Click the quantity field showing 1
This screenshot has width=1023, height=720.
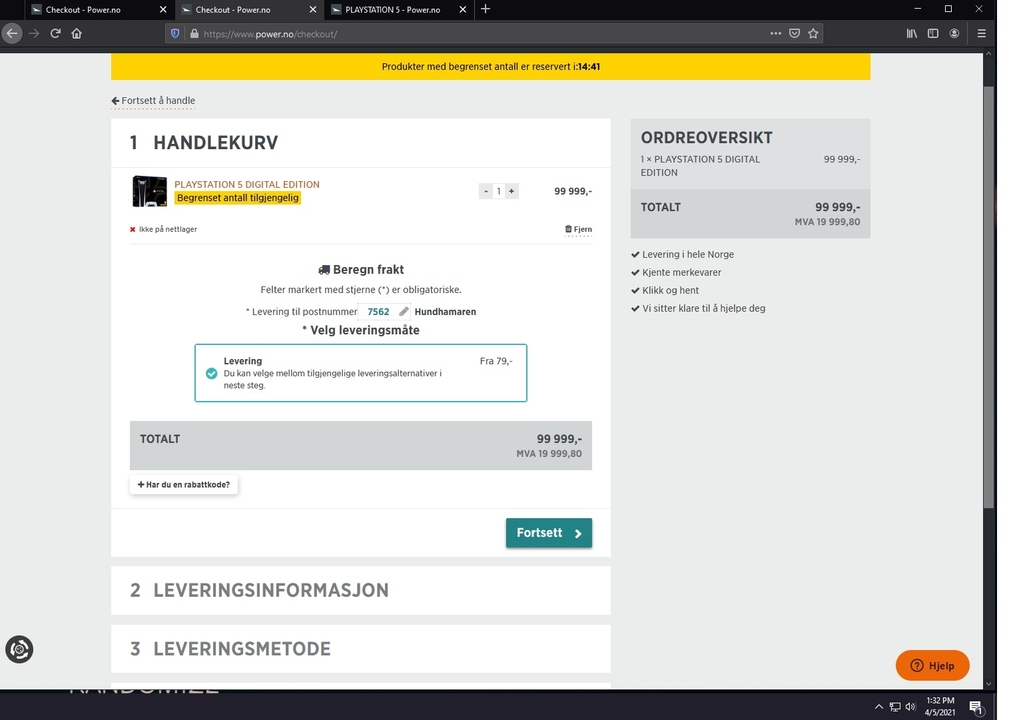pos(498,191)
